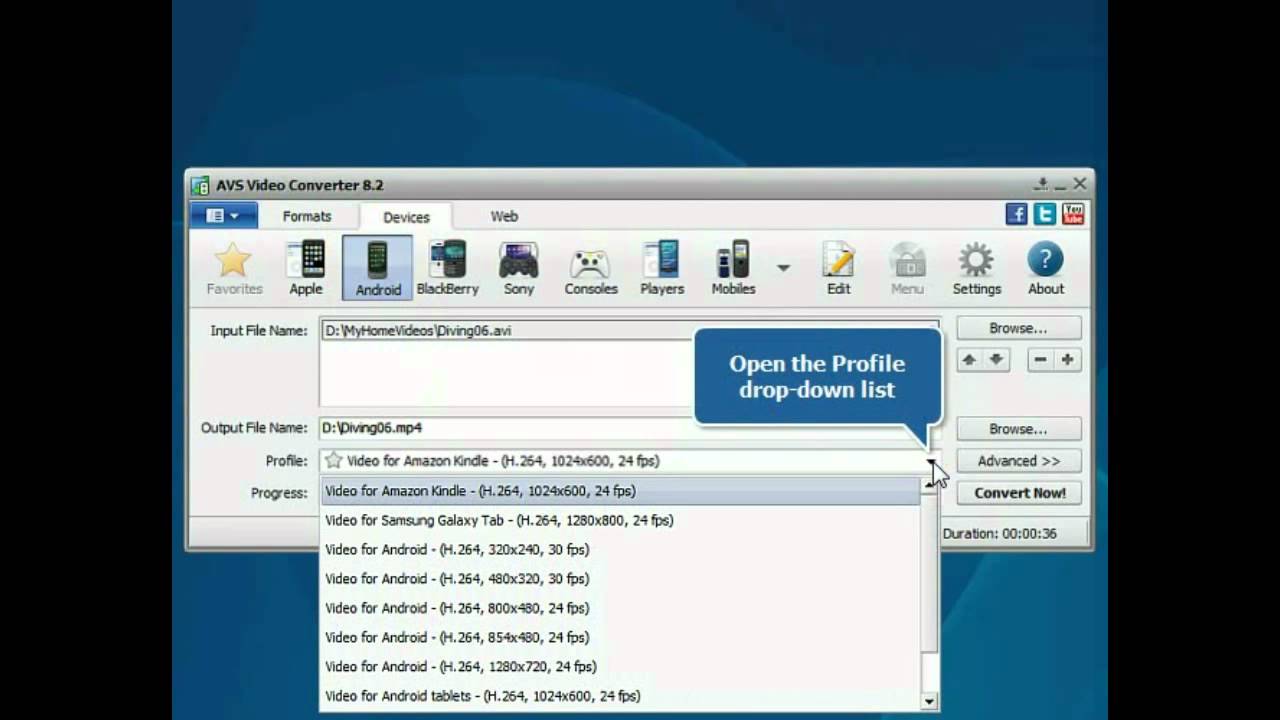Click Browse for input file
1280x720 pixels.
[x=1018, y=328]
